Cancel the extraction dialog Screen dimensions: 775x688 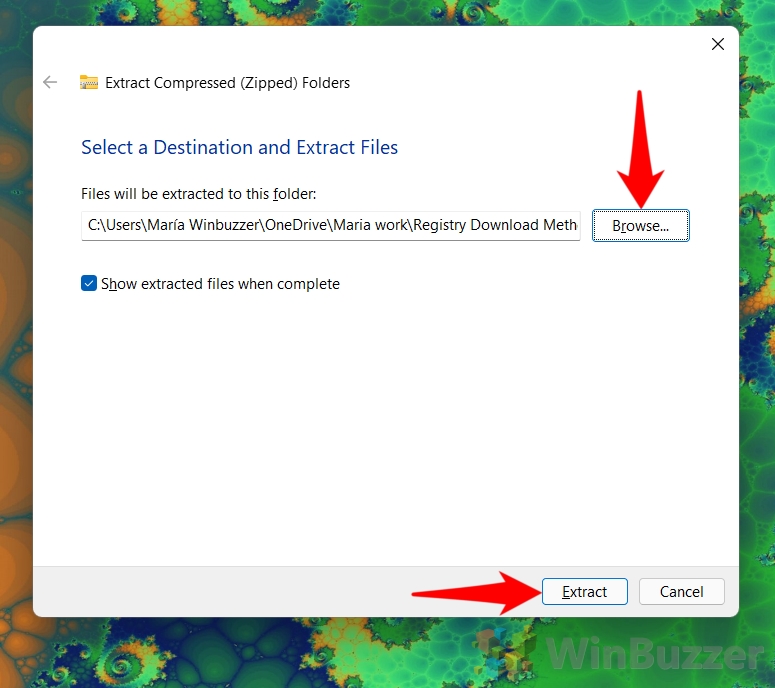point(682,592)
